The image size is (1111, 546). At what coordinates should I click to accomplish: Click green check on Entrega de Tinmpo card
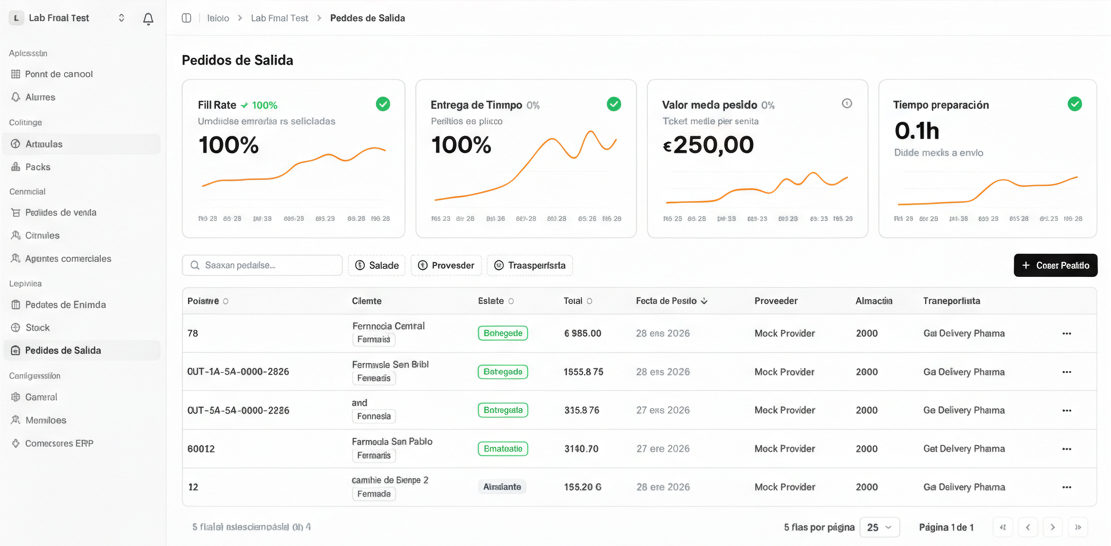click(614, 105)
